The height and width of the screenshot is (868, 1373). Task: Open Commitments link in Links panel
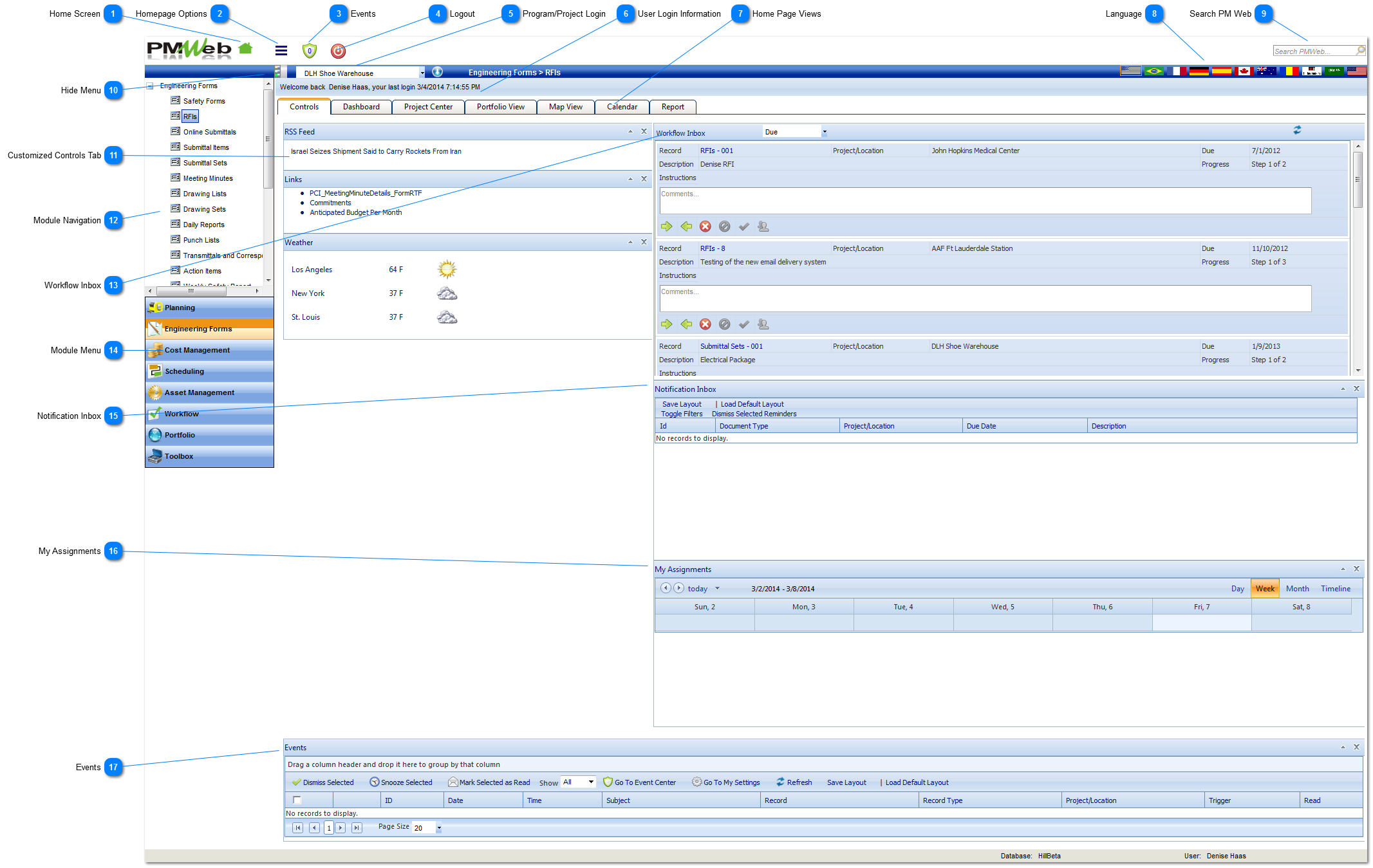330,203
